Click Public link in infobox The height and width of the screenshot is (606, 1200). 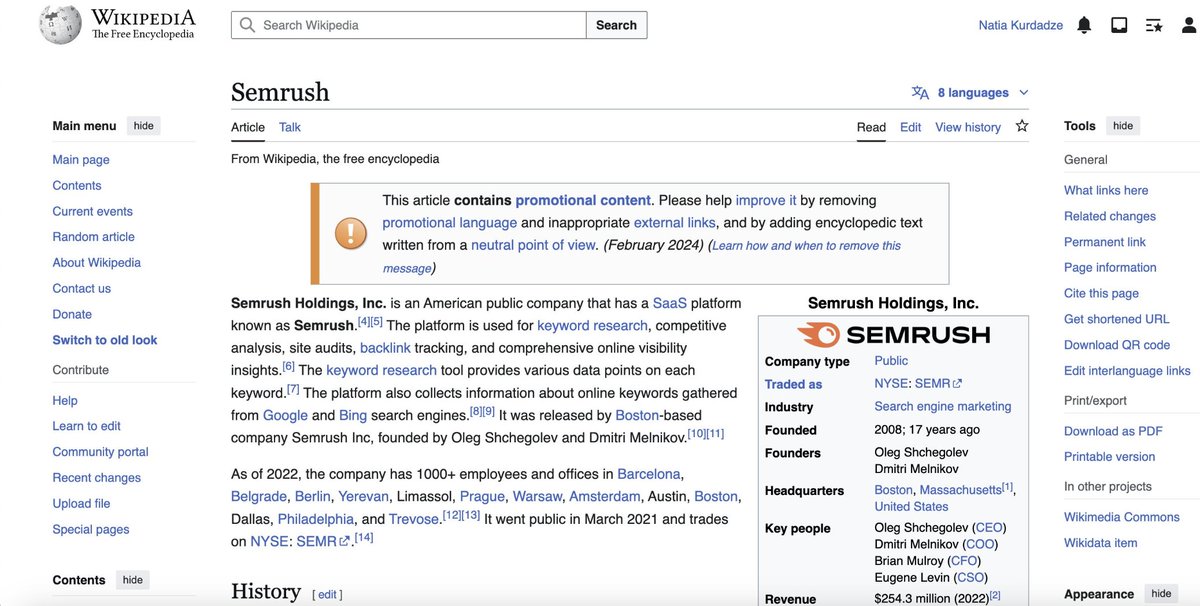tap(891, 361)
